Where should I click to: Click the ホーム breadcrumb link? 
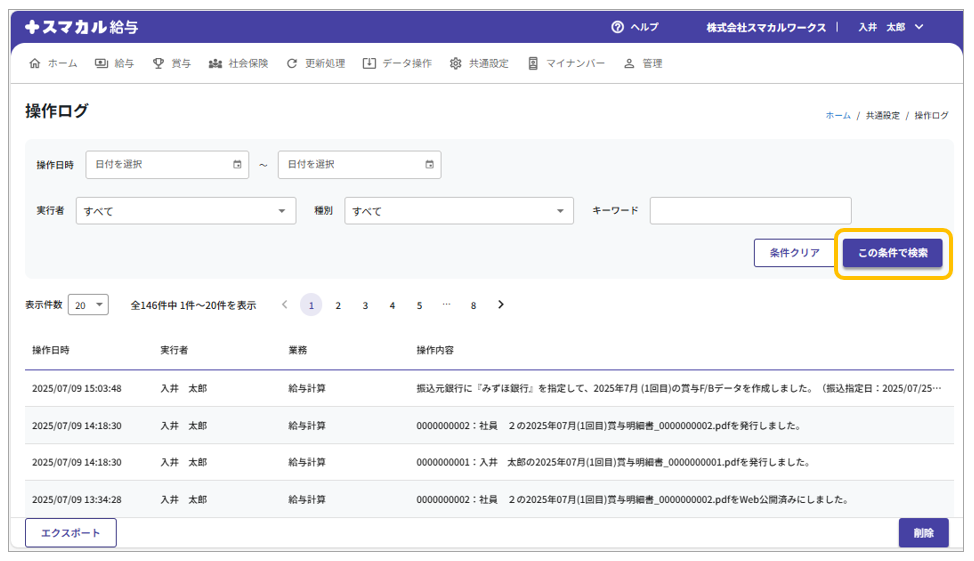[x=837, y=116]
